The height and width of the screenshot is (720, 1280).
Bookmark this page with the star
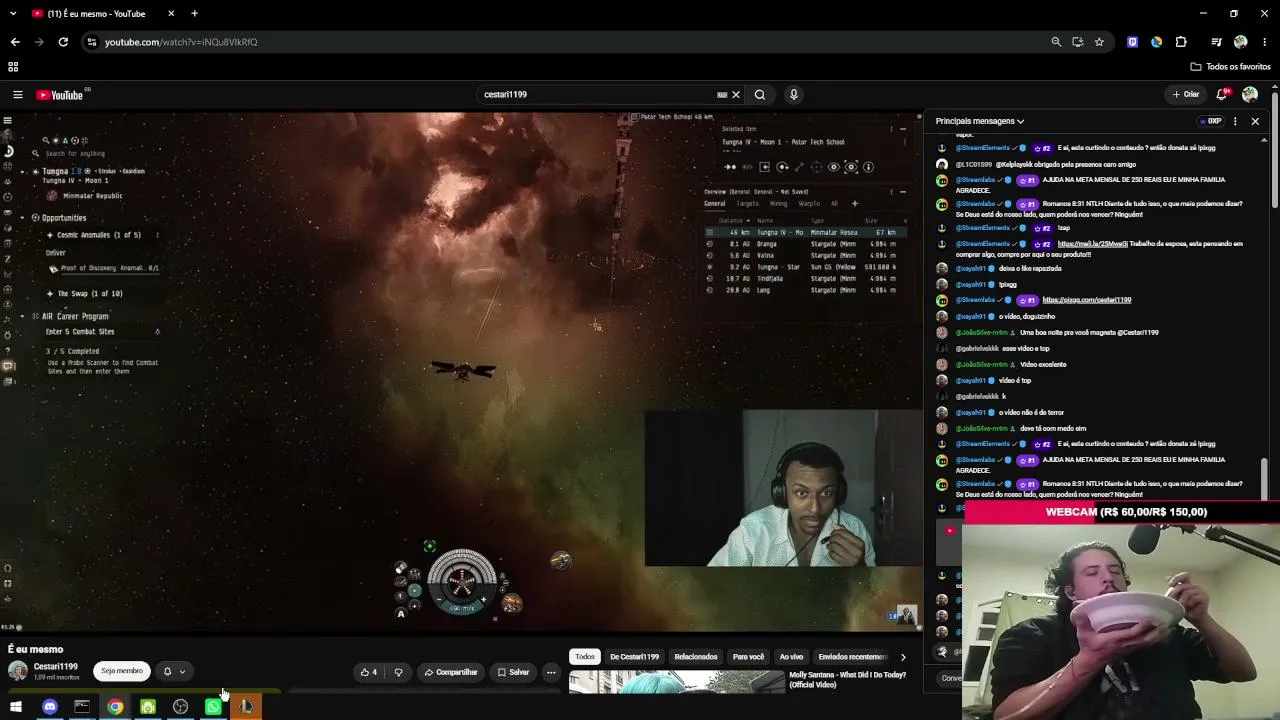tap(1099, 42)
